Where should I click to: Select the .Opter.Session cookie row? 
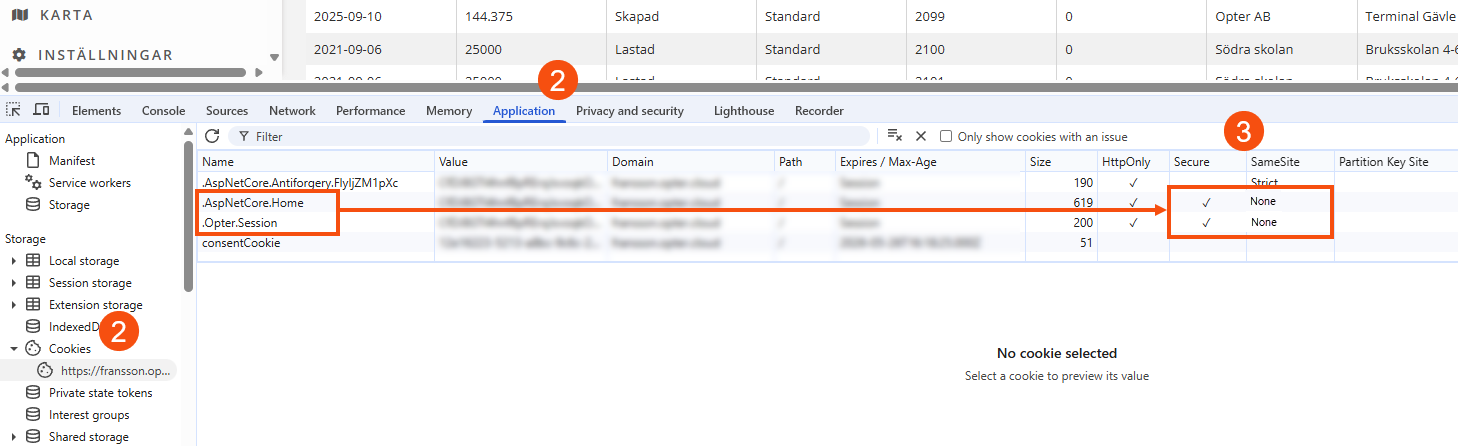tap(240, 223)
